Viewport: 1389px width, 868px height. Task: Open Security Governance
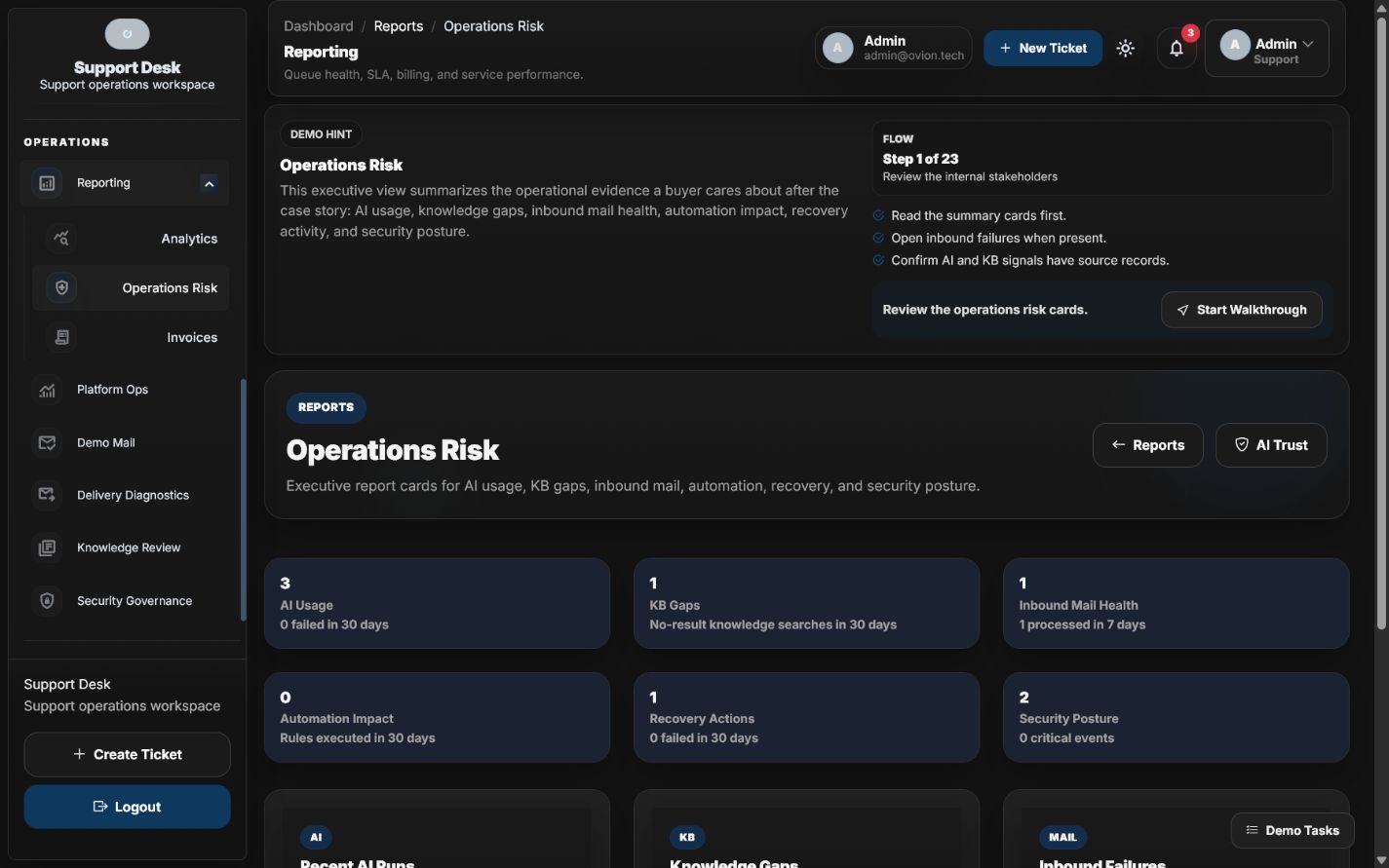(x=124, y=601)
